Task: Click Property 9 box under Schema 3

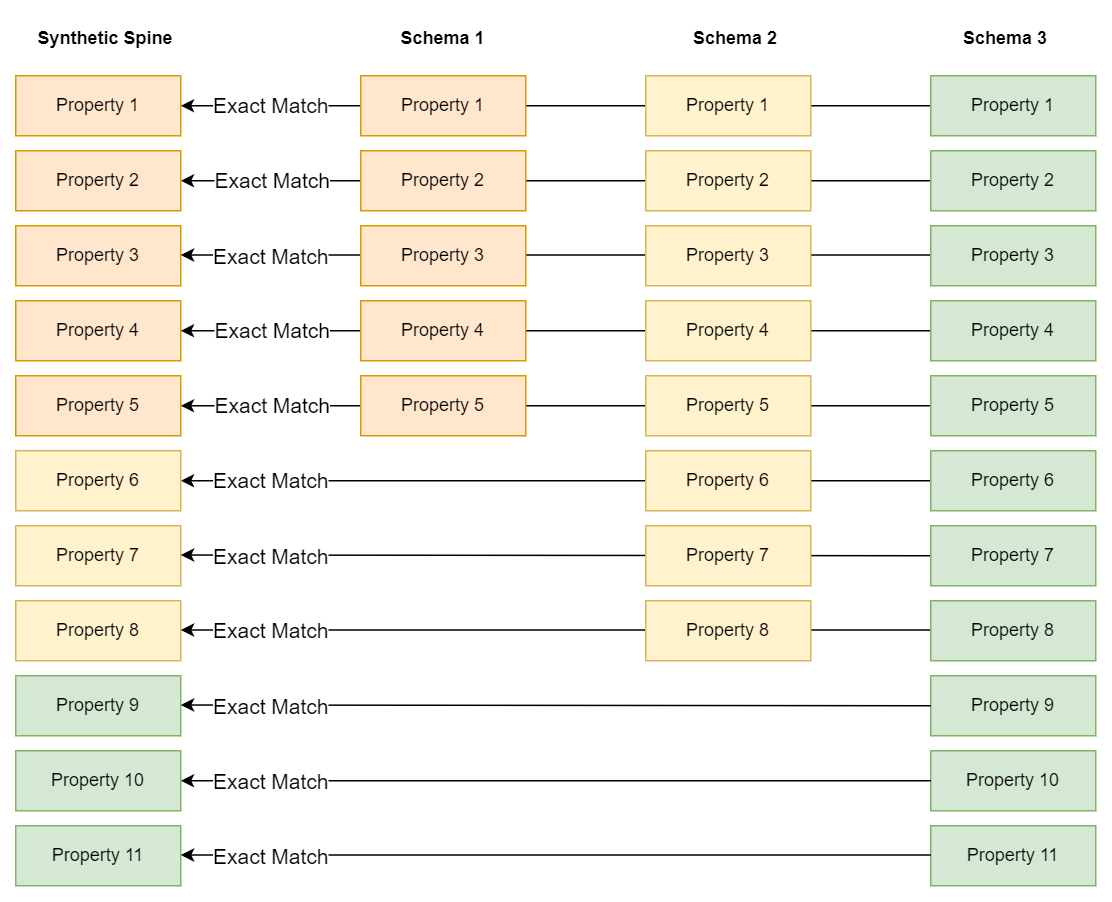Action: [1013, 706]
